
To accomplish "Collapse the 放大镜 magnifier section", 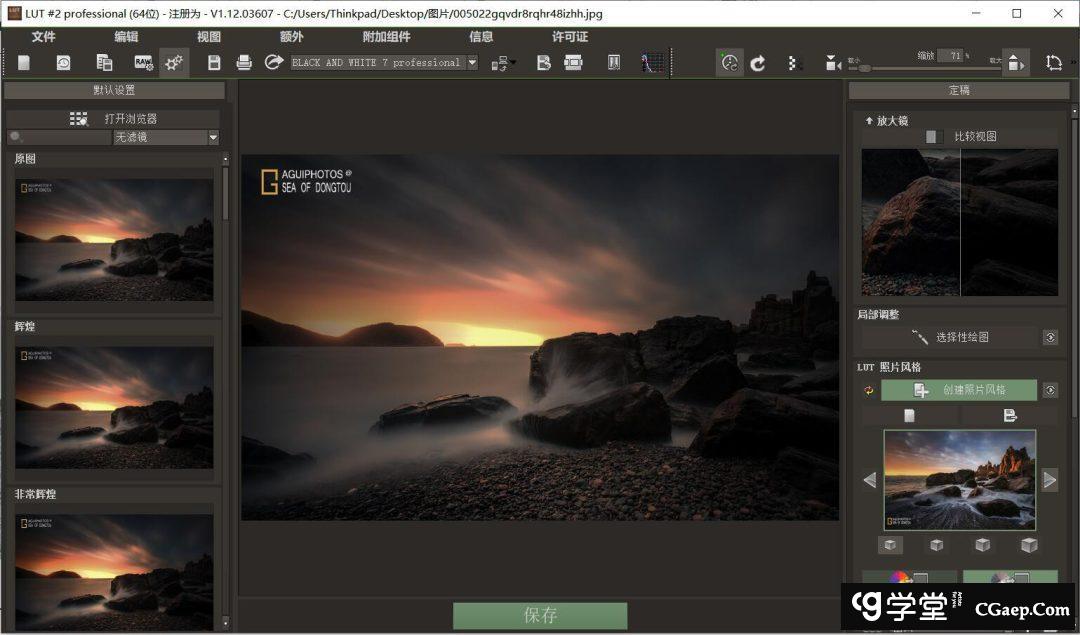I will click(869, 121).
